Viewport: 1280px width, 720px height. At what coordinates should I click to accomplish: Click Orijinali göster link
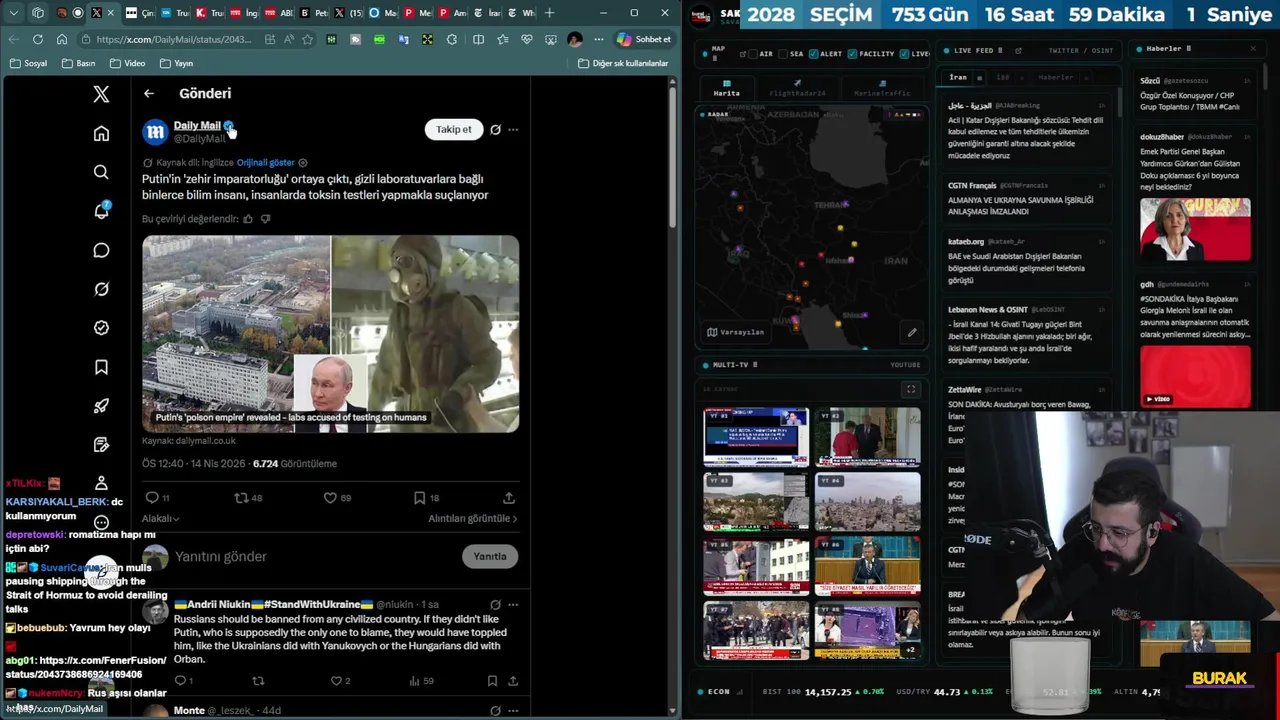266,162
